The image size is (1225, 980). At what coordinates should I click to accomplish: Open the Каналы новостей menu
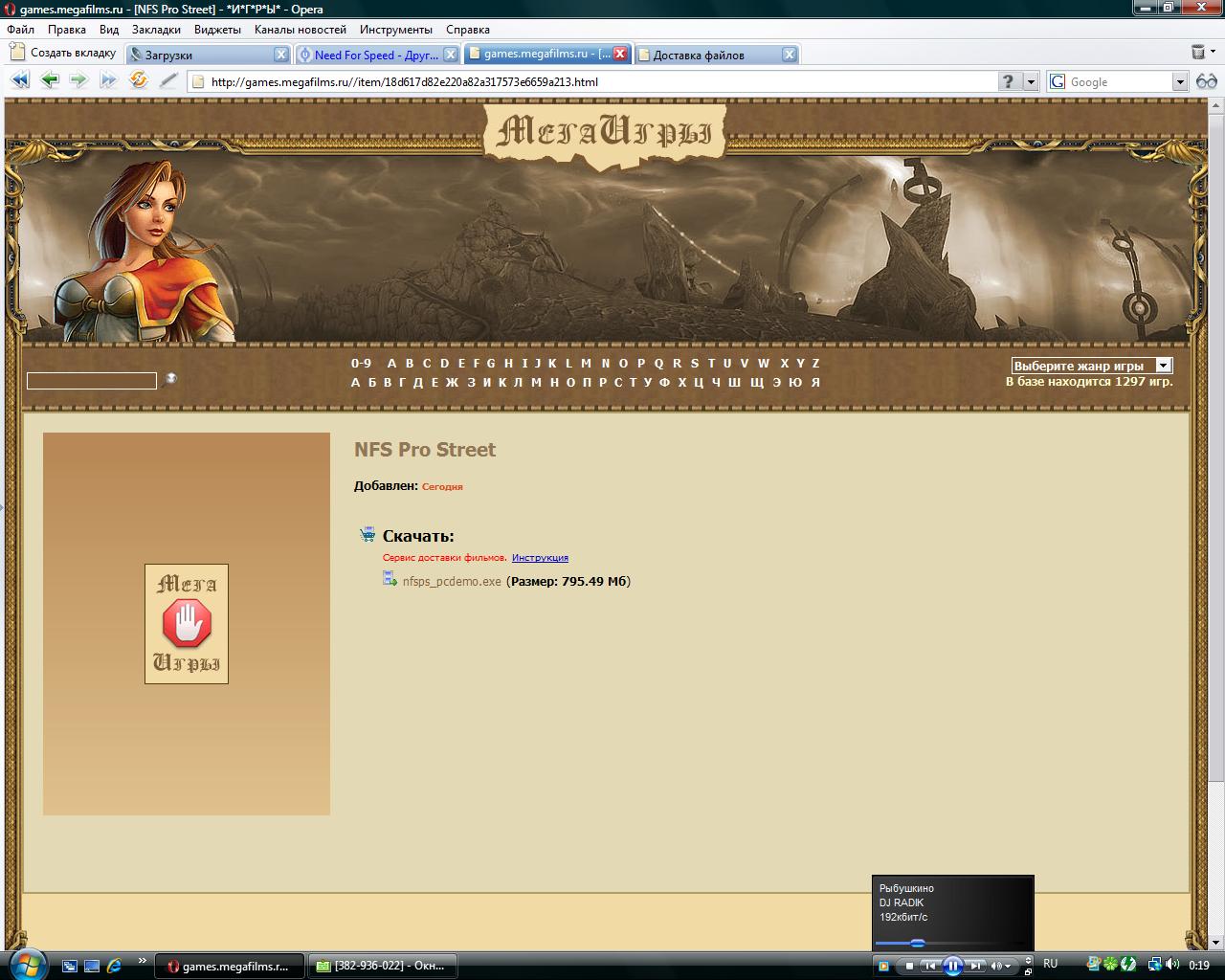tap(301, 30)
